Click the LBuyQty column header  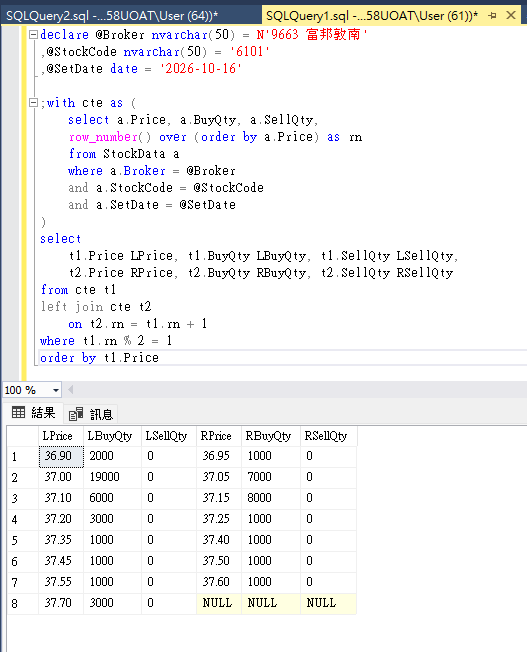click(112, 436)
